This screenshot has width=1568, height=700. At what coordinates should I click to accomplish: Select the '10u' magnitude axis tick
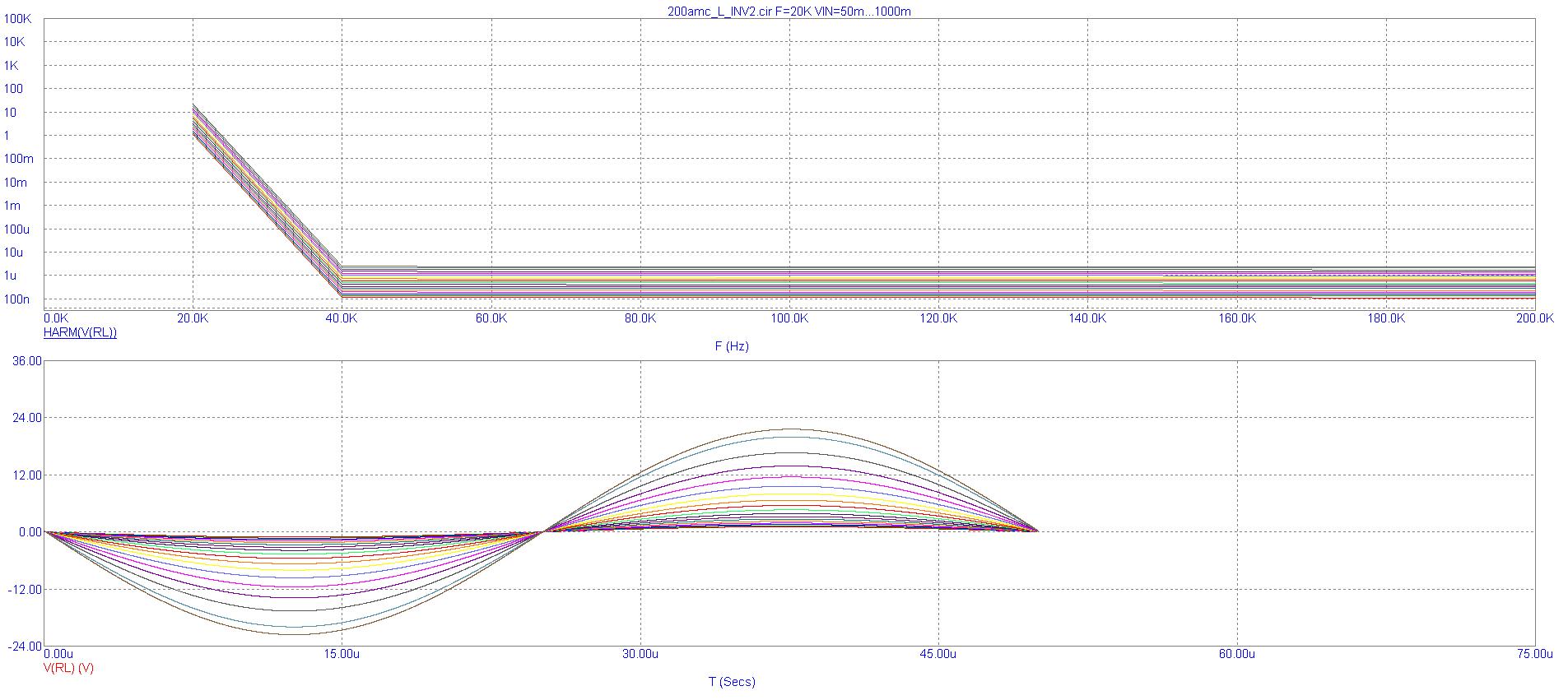click(x=14, y=253)
